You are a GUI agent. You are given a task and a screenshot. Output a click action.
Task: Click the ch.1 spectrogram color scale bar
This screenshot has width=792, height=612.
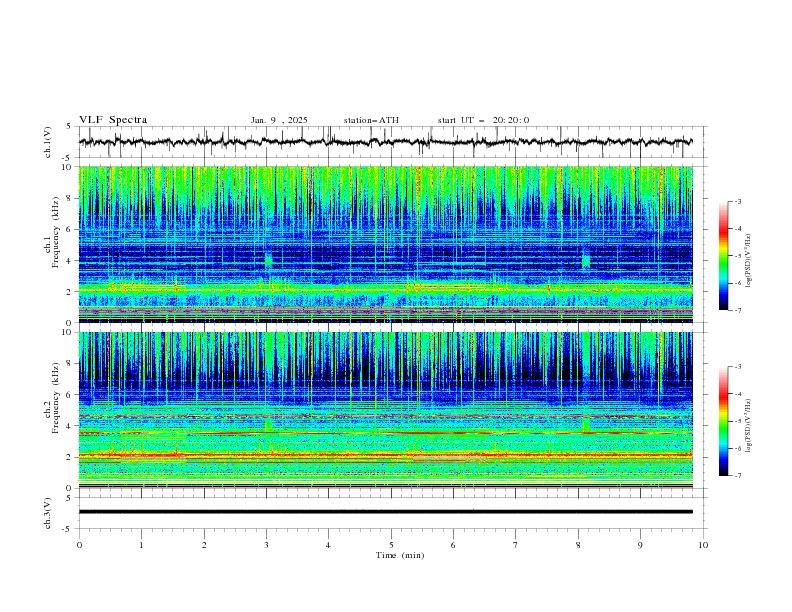click(x=724, y=256)
